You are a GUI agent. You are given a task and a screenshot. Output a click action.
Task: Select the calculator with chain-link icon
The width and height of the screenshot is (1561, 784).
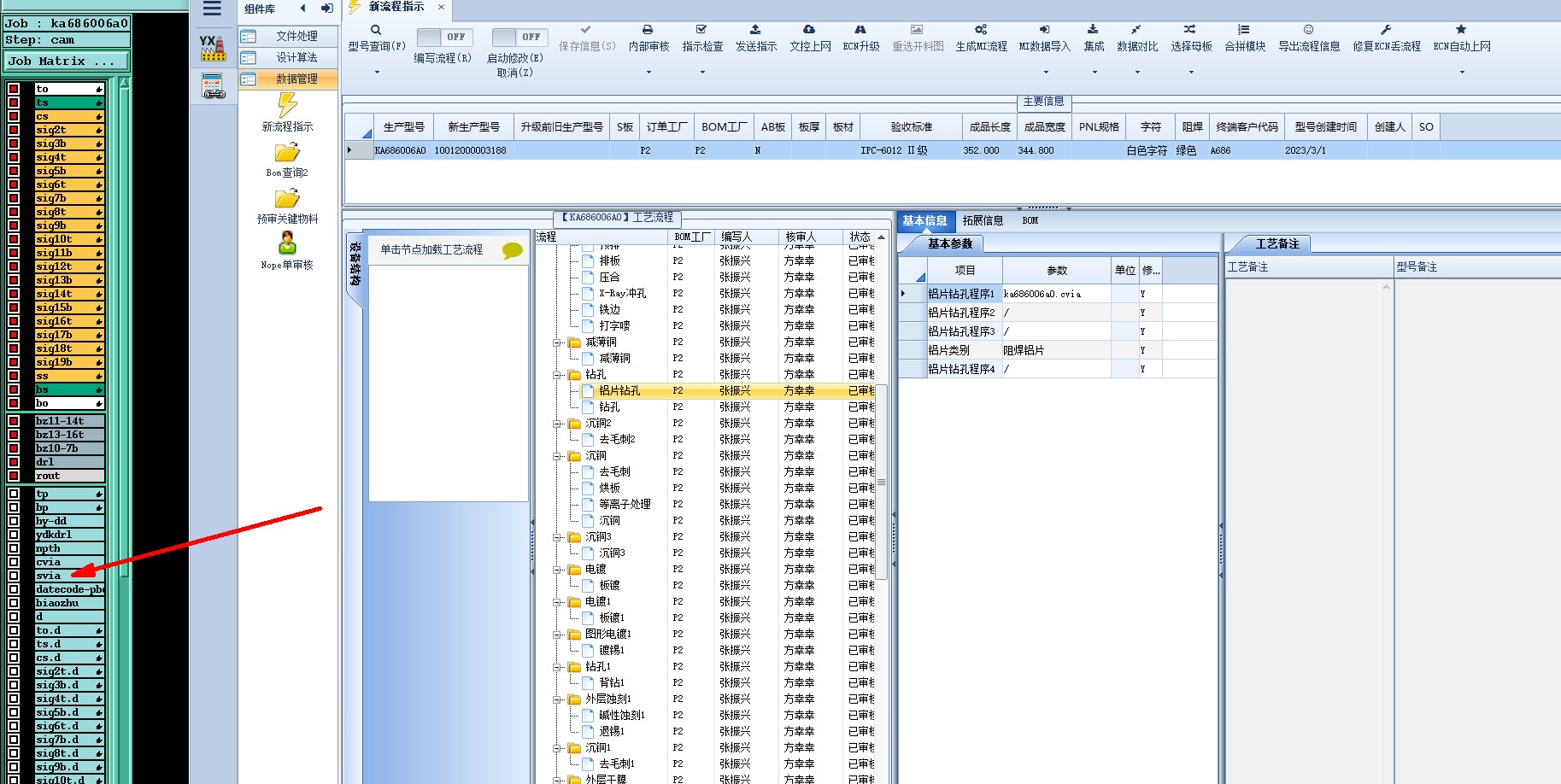213,86
